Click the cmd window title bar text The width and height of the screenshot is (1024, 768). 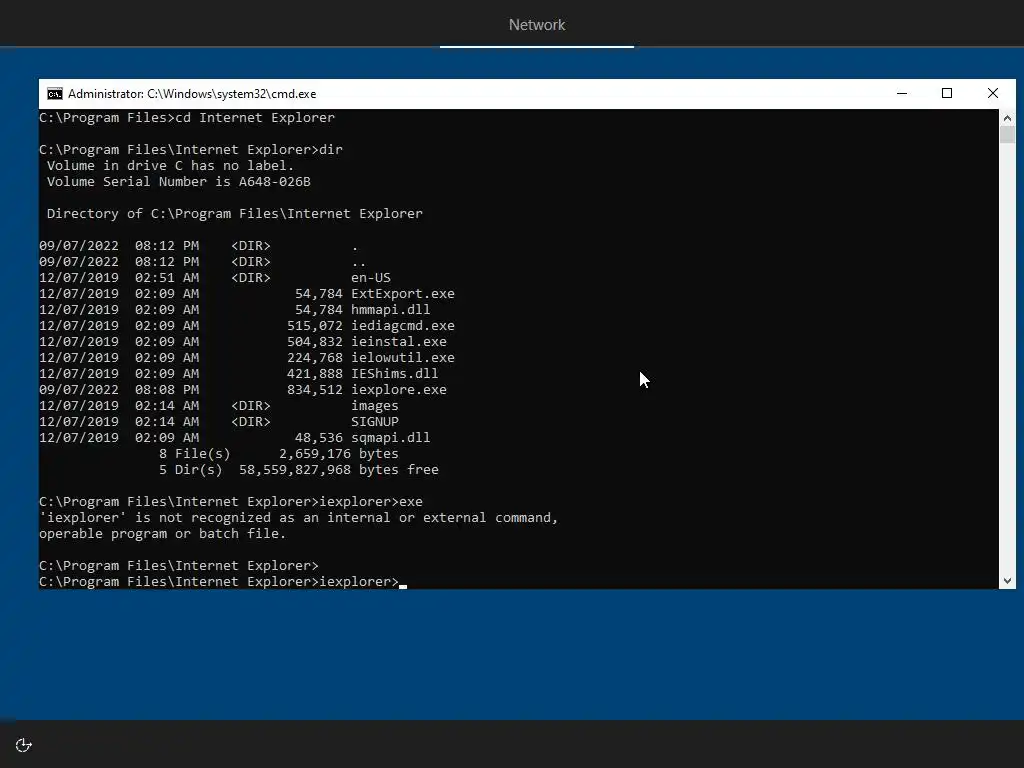[192, 94]
